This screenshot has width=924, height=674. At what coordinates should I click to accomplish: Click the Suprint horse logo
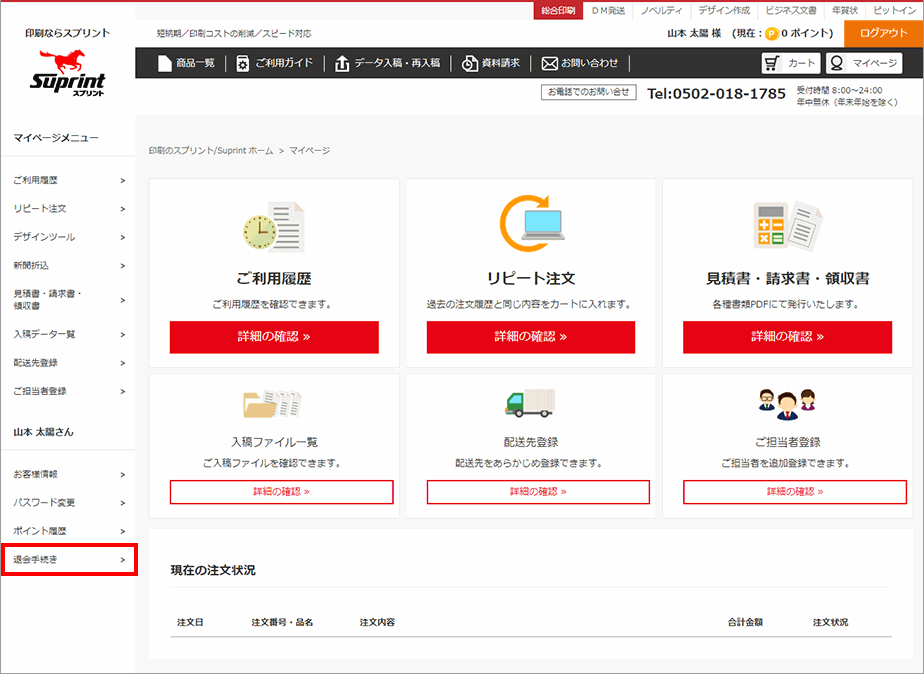coord(67,73)
